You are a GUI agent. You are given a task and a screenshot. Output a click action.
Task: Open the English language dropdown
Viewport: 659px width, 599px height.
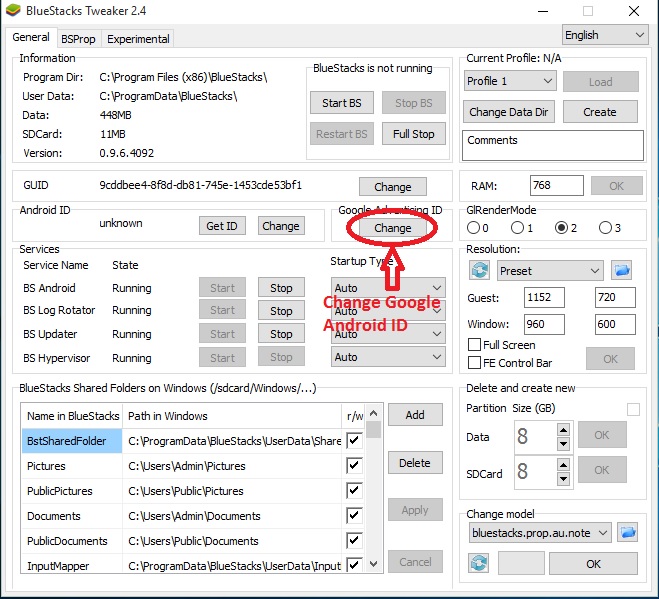604,35
